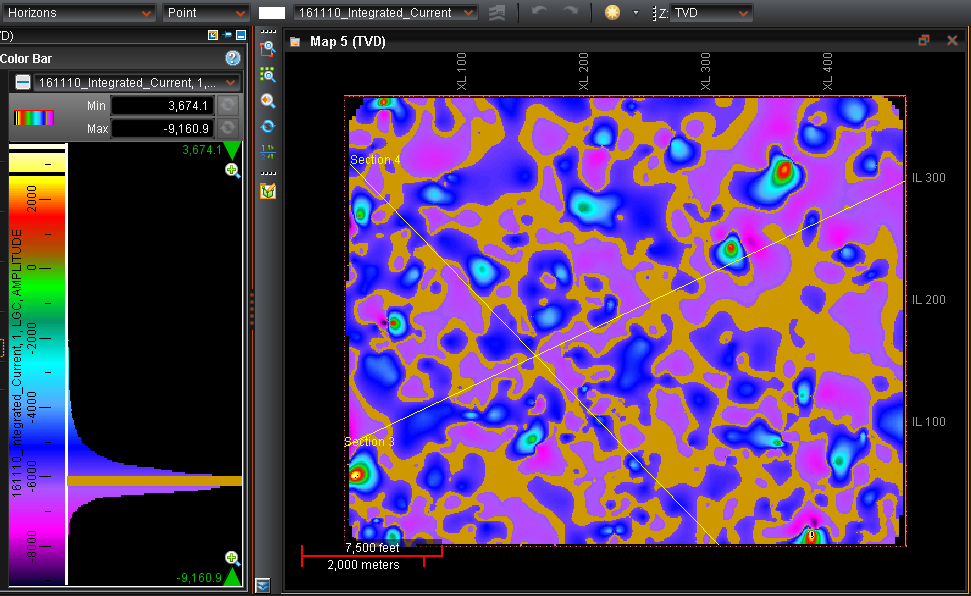Click the IL 100 axis label
The height and width of the screenshot is (596, 971).
928,422
